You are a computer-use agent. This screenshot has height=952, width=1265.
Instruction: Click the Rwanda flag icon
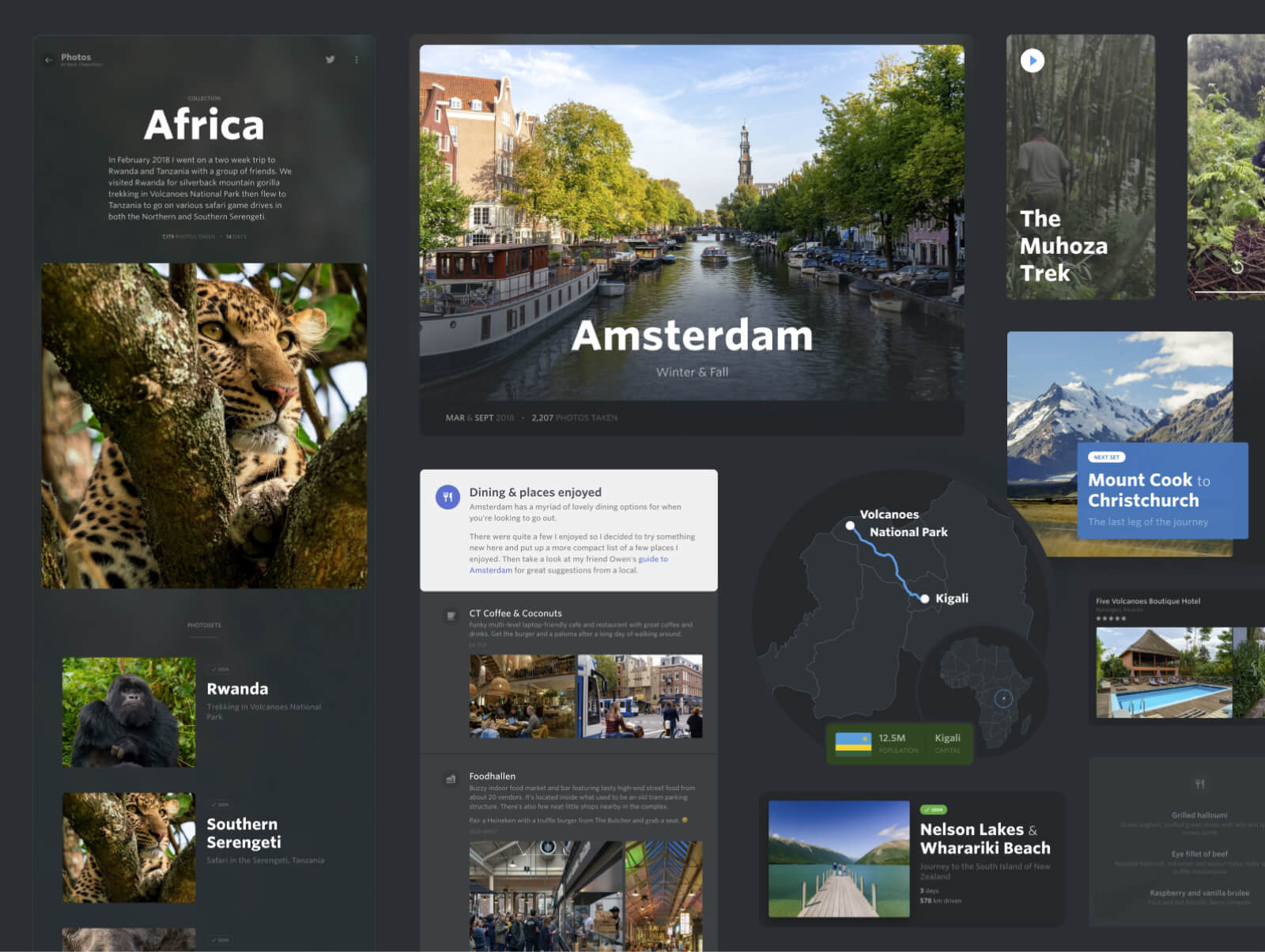point(853,743)
